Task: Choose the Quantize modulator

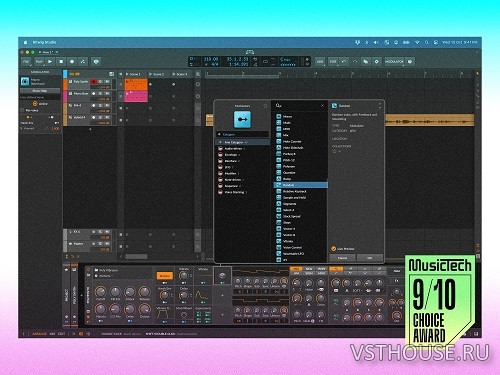Action: tap(300, 173)
